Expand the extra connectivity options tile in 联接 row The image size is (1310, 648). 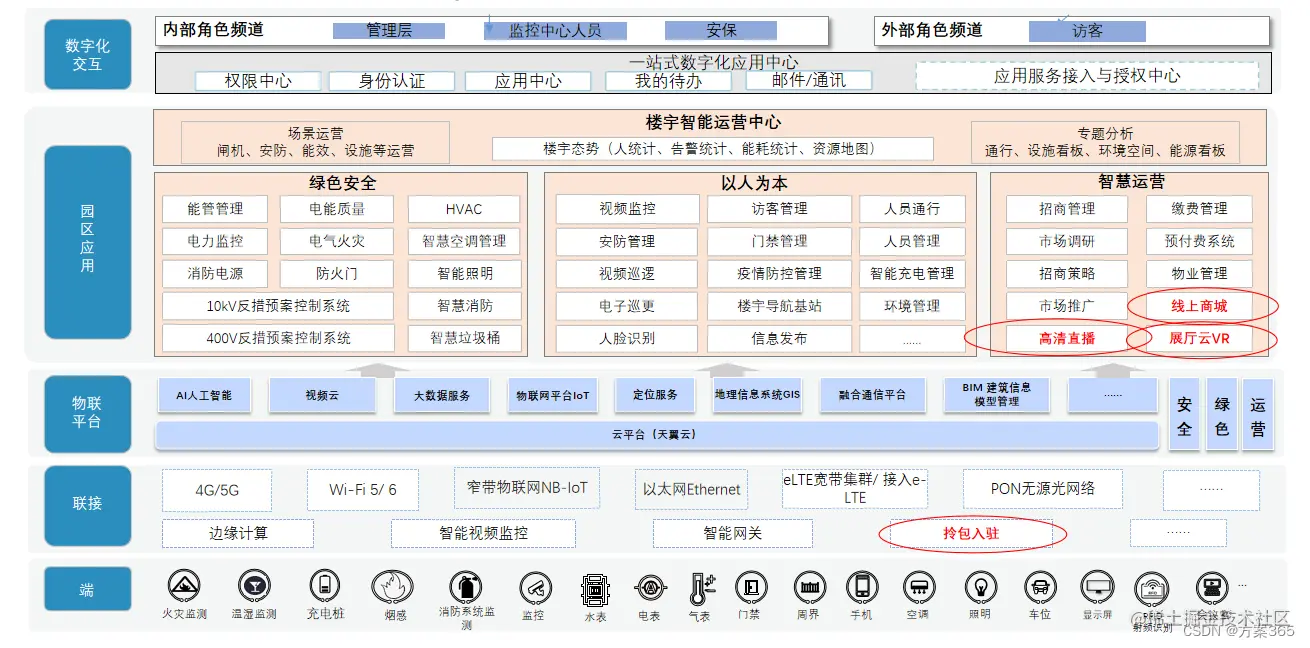pyautogui.click(x=1211, y=489)
